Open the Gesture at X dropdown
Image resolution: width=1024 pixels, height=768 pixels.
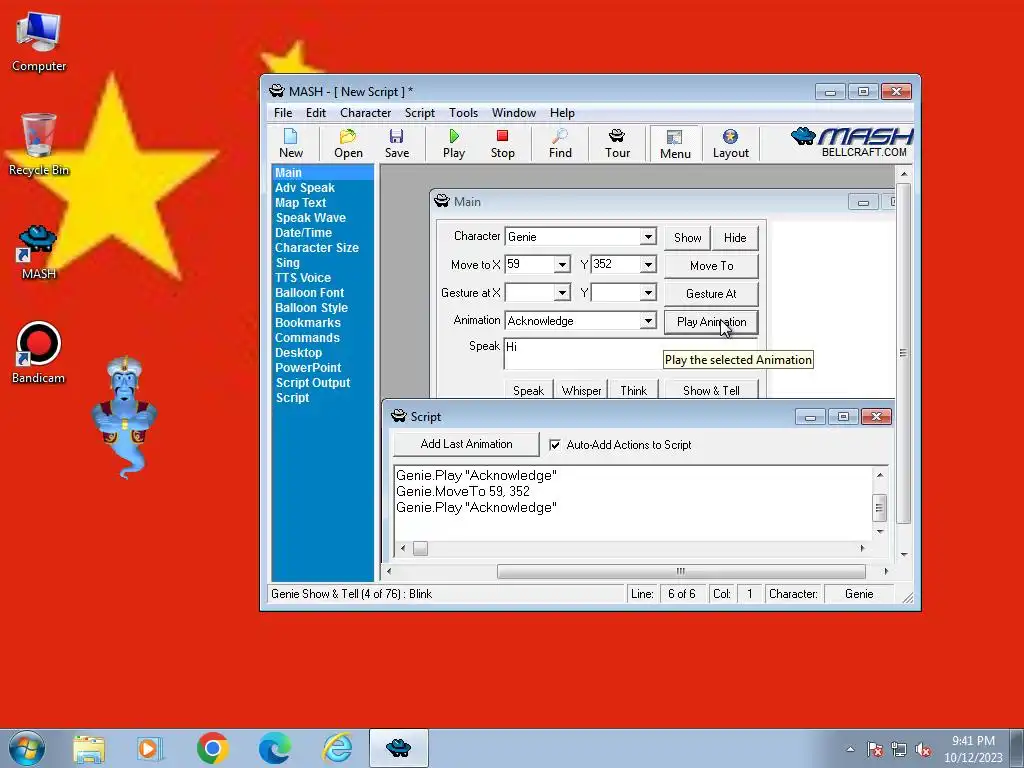click(x=562, y=293)
